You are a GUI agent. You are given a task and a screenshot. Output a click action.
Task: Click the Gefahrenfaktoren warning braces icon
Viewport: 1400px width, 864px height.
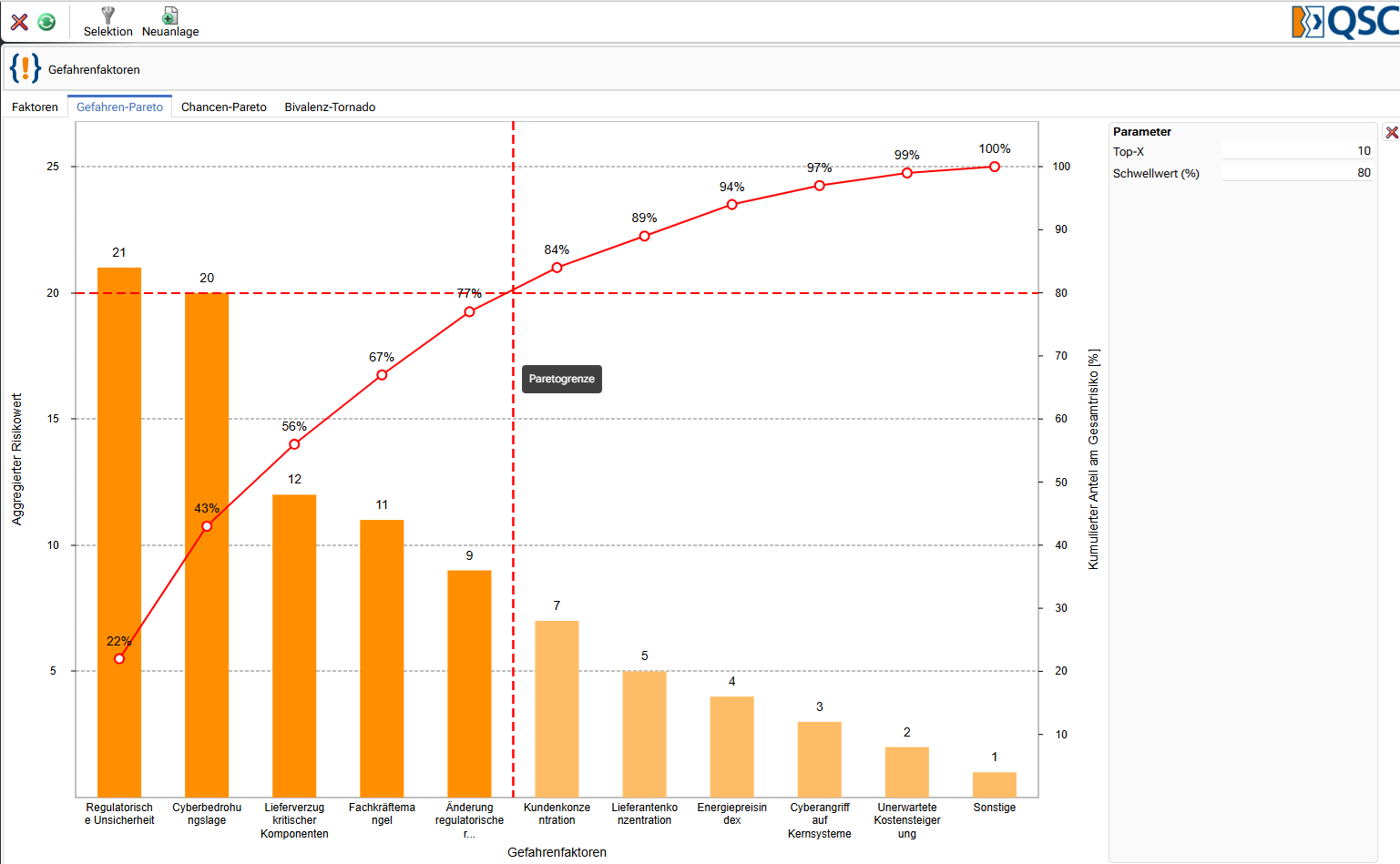[x=25, y=68]
